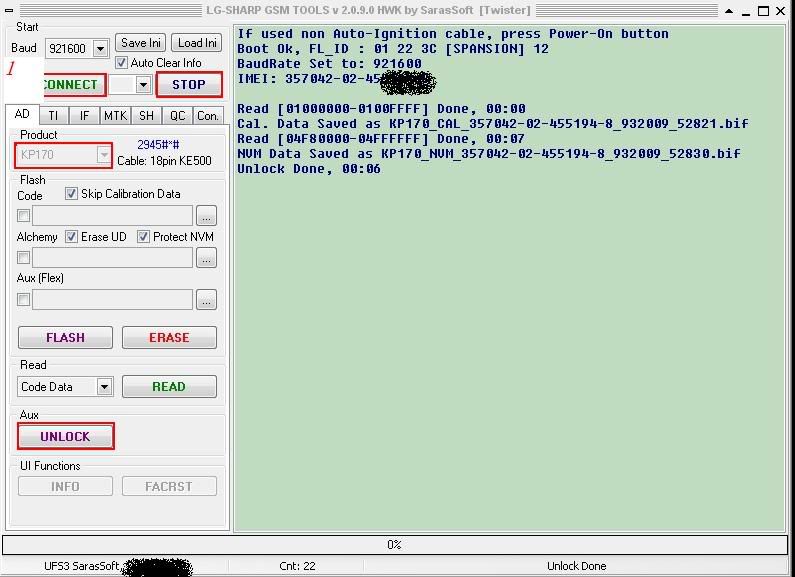Switch to the QC tab
Screen dimensions: 795x577
177,116
